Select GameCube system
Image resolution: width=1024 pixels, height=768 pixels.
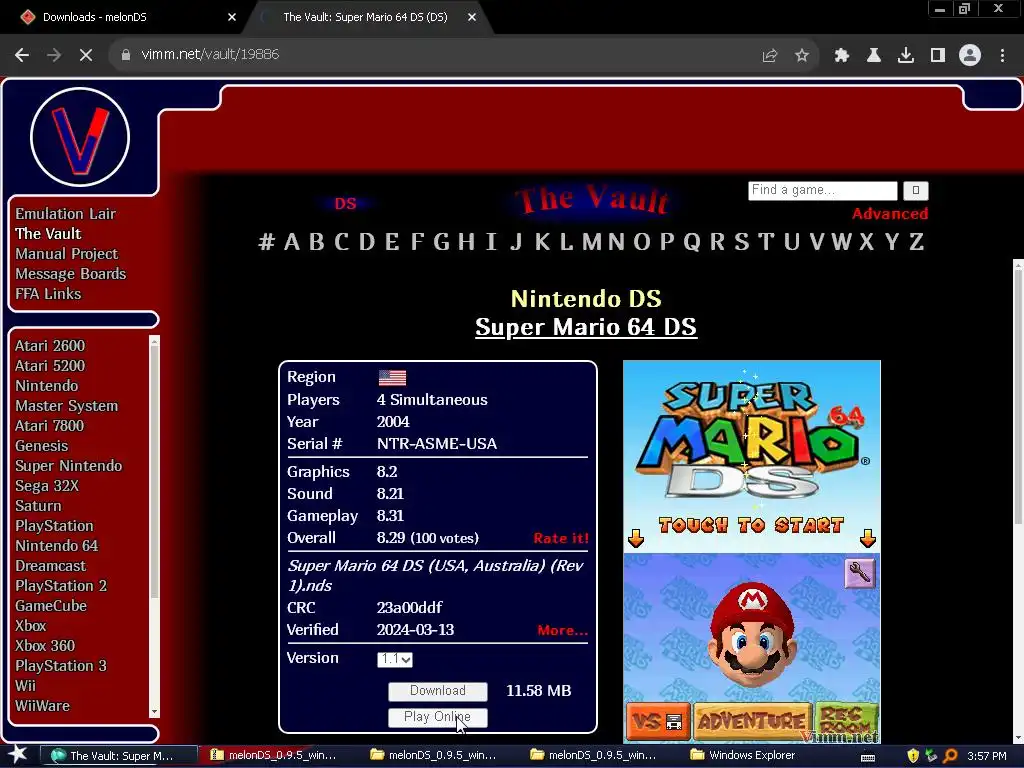click(51, 605)
